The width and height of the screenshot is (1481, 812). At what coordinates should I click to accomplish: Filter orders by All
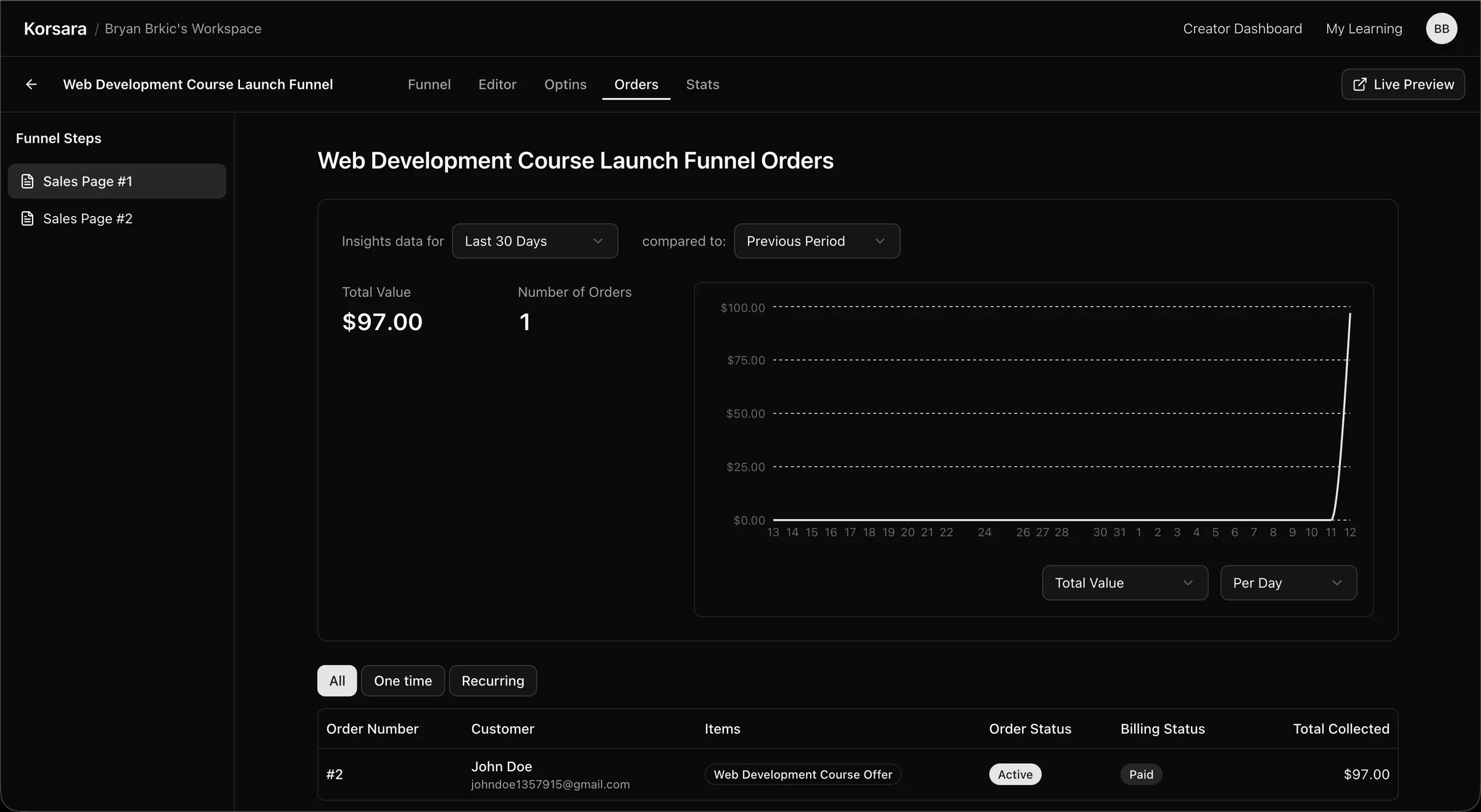pos(337,681)
